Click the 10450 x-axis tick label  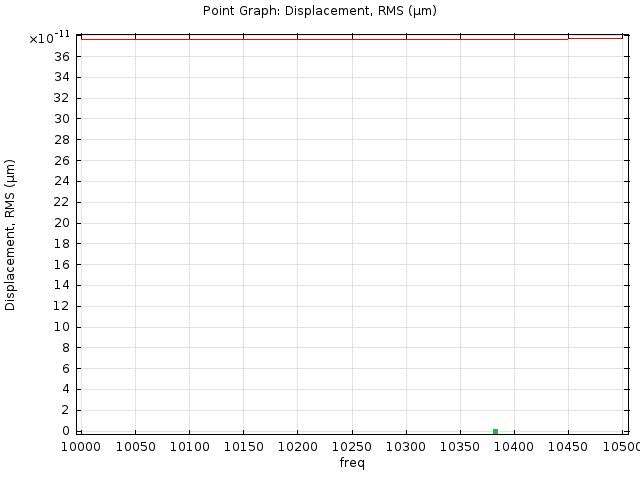(568, 446)
